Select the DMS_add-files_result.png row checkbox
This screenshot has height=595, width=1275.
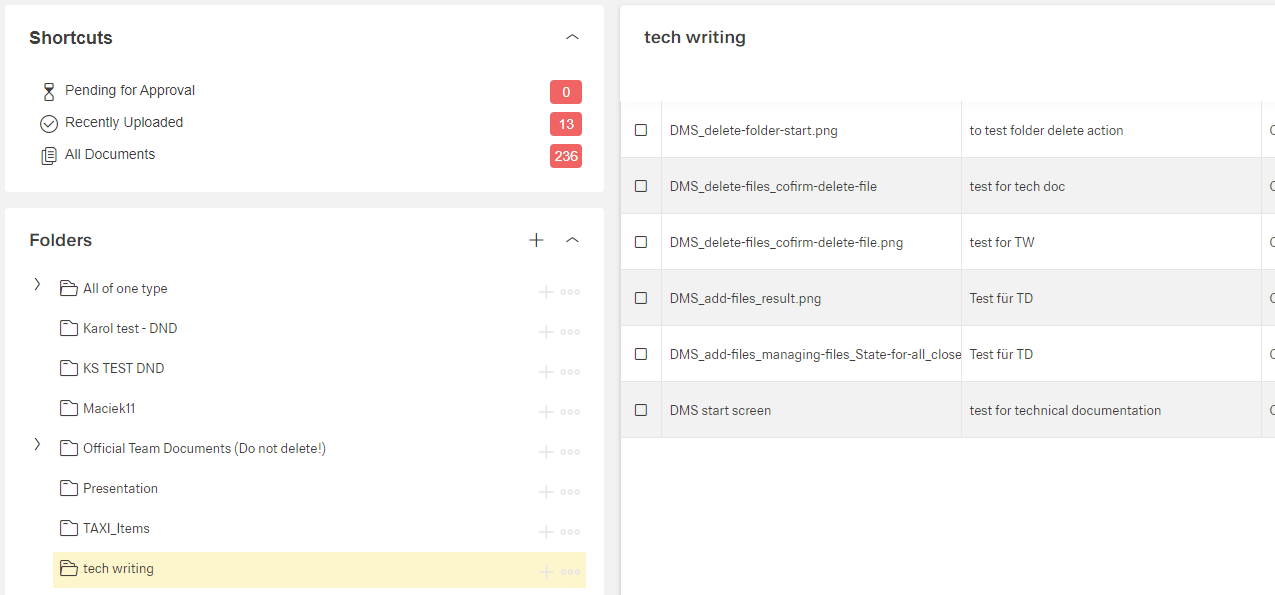click(x=641, y=298)
